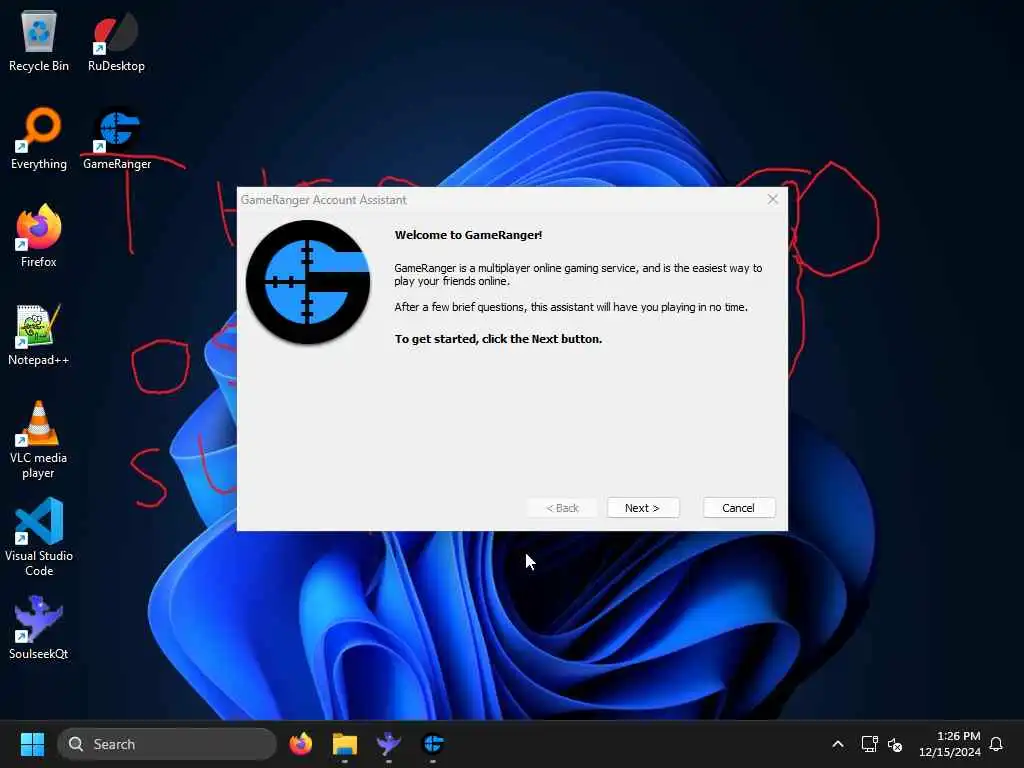Screen dimensions: 1024x768
Task: Click Next in the GameRanger assistant
Action: pos(643,508)
